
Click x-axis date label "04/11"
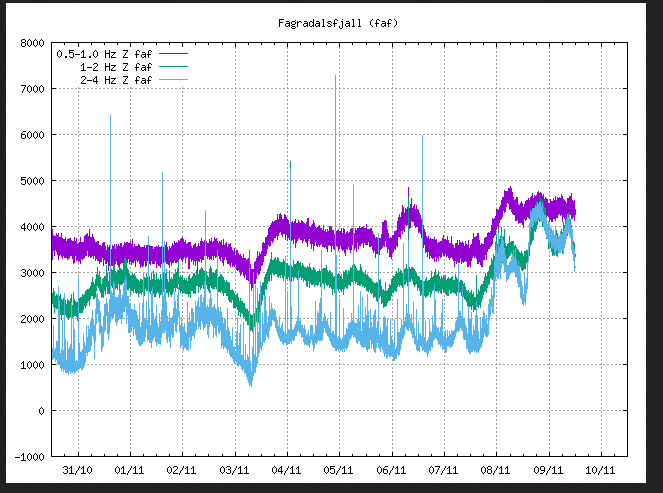tap(286, 470)
